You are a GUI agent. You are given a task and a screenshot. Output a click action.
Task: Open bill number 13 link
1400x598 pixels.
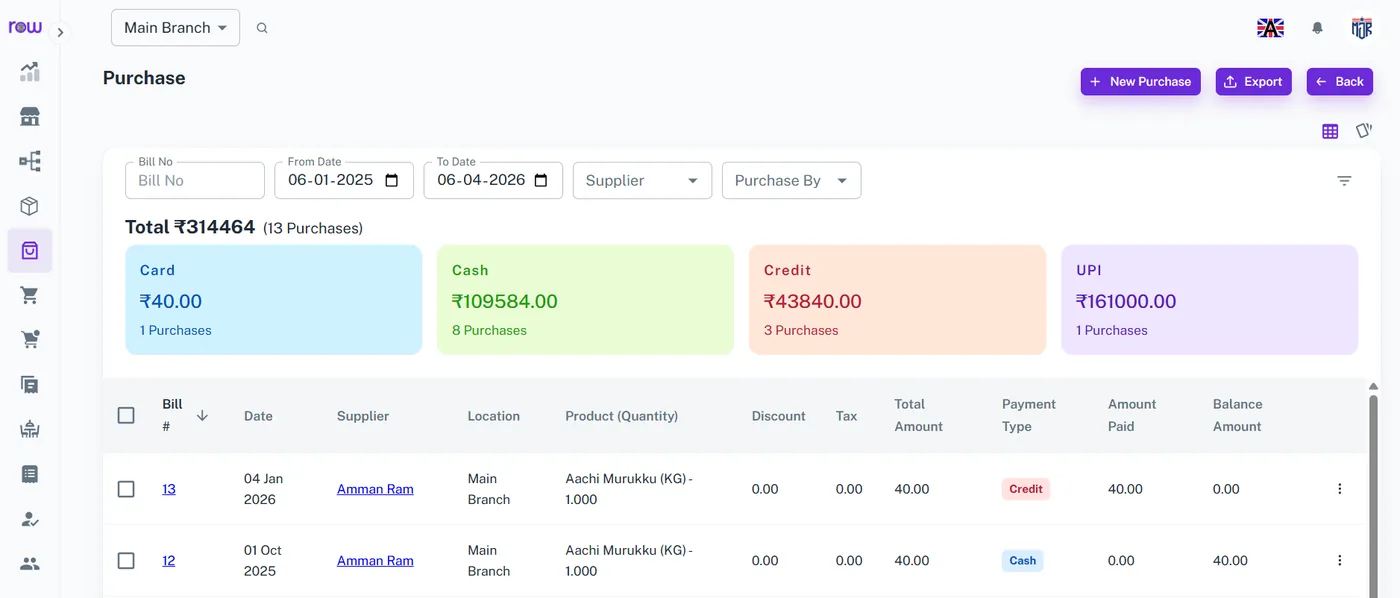169,489
